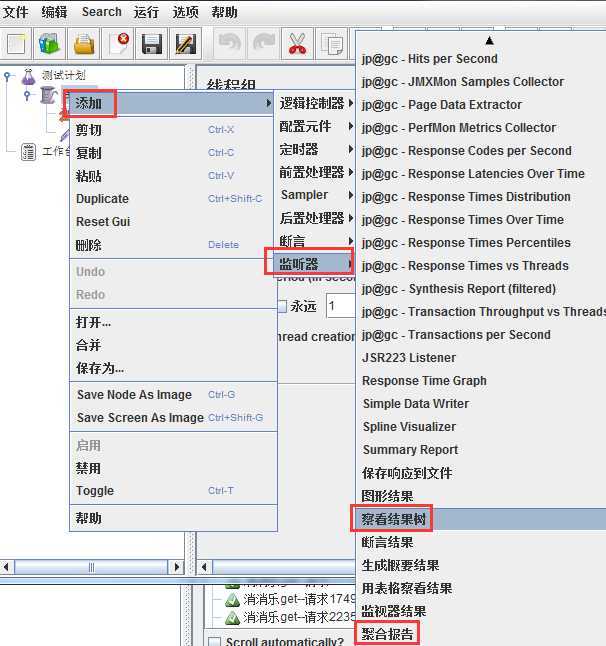Toggle the Scroll automatically checkbox
Screen dimensions: 606x646
(214, 641)
